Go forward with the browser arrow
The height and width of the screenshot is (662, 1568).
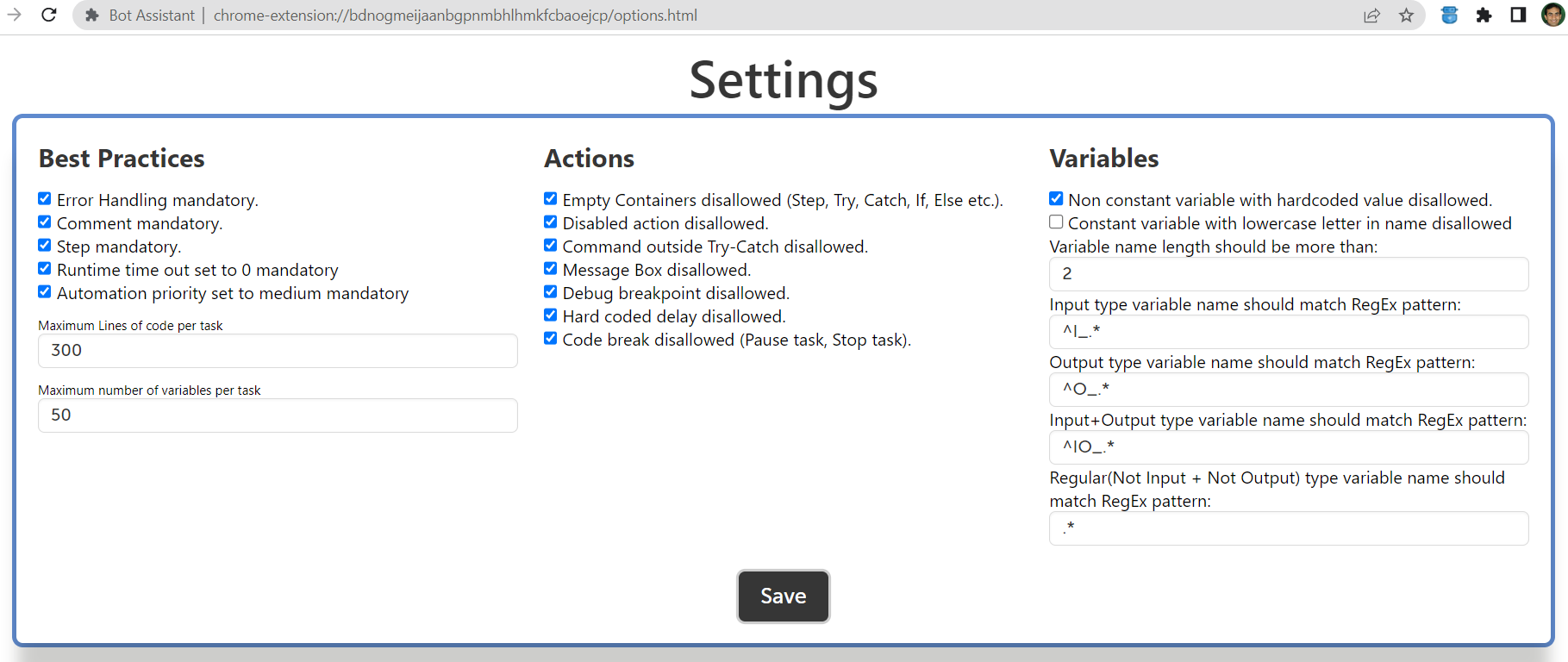(x=14, y=15)
